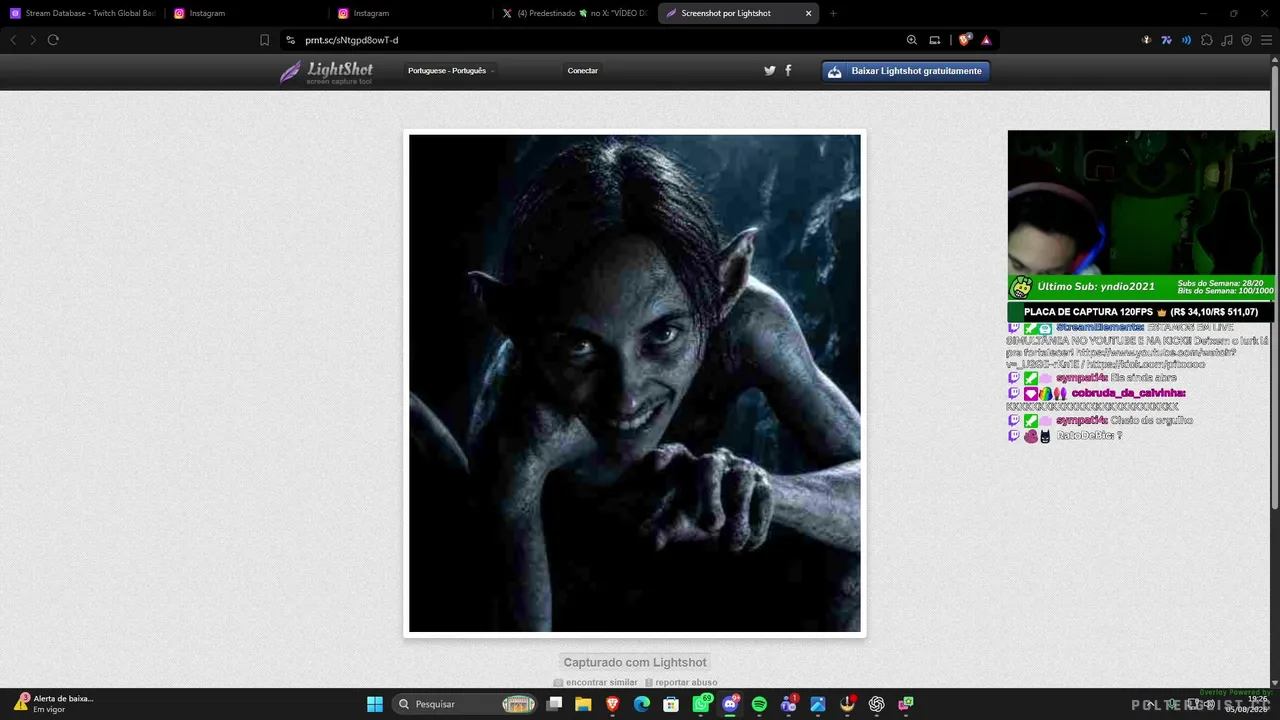Bookmark this page
Viewport: 1280px width, 720px height.
pos(264,40)
